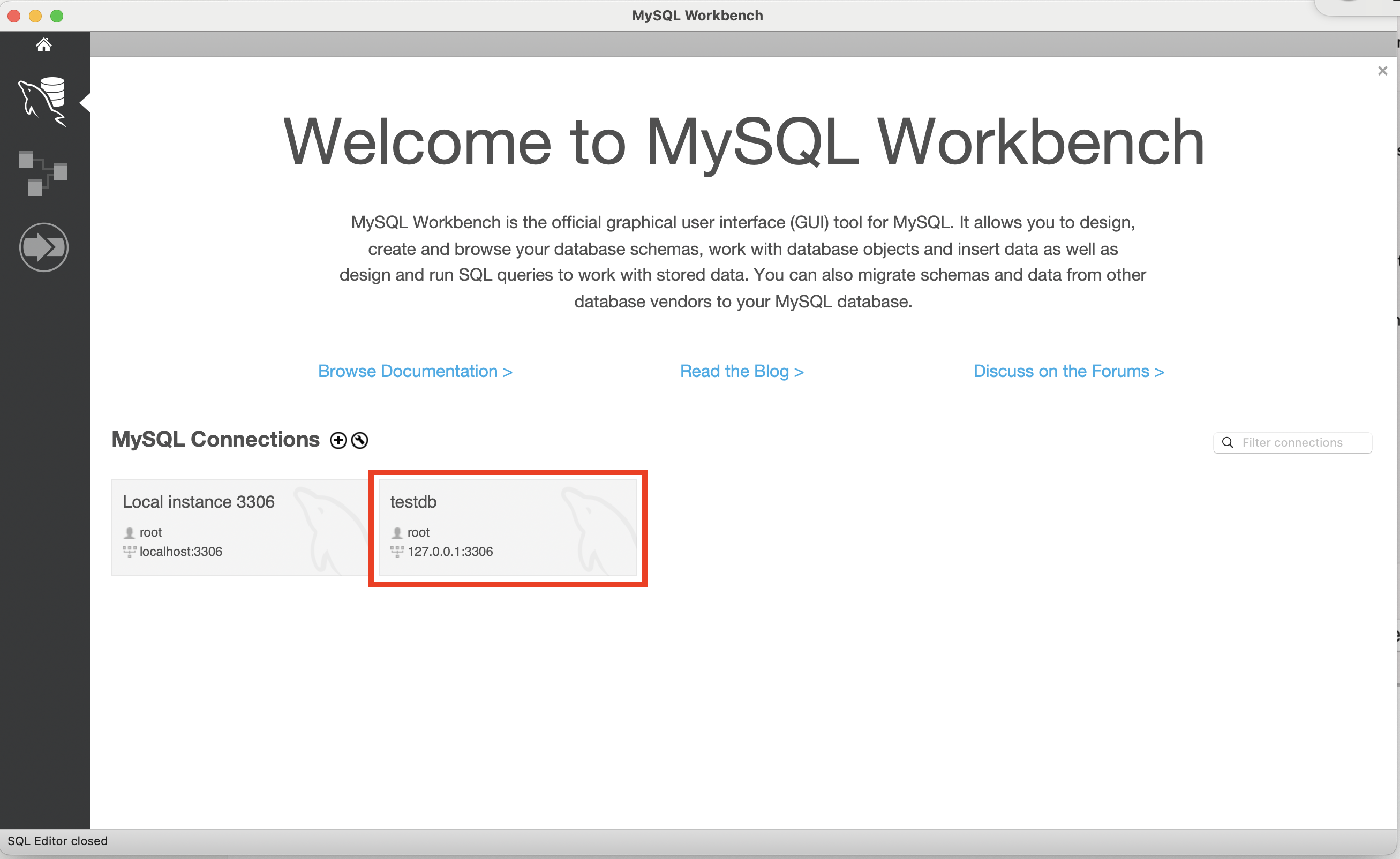Visit Discuss on the Forums link
Screen dimensions: 1400x859
coord(1068,372)
